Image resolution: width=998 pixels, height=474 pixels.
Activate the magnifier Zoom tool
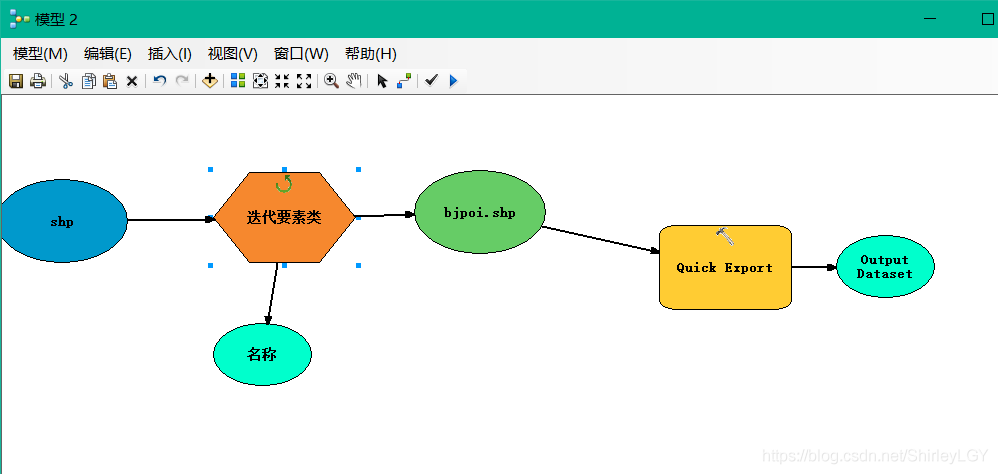(x=331, y=81)
